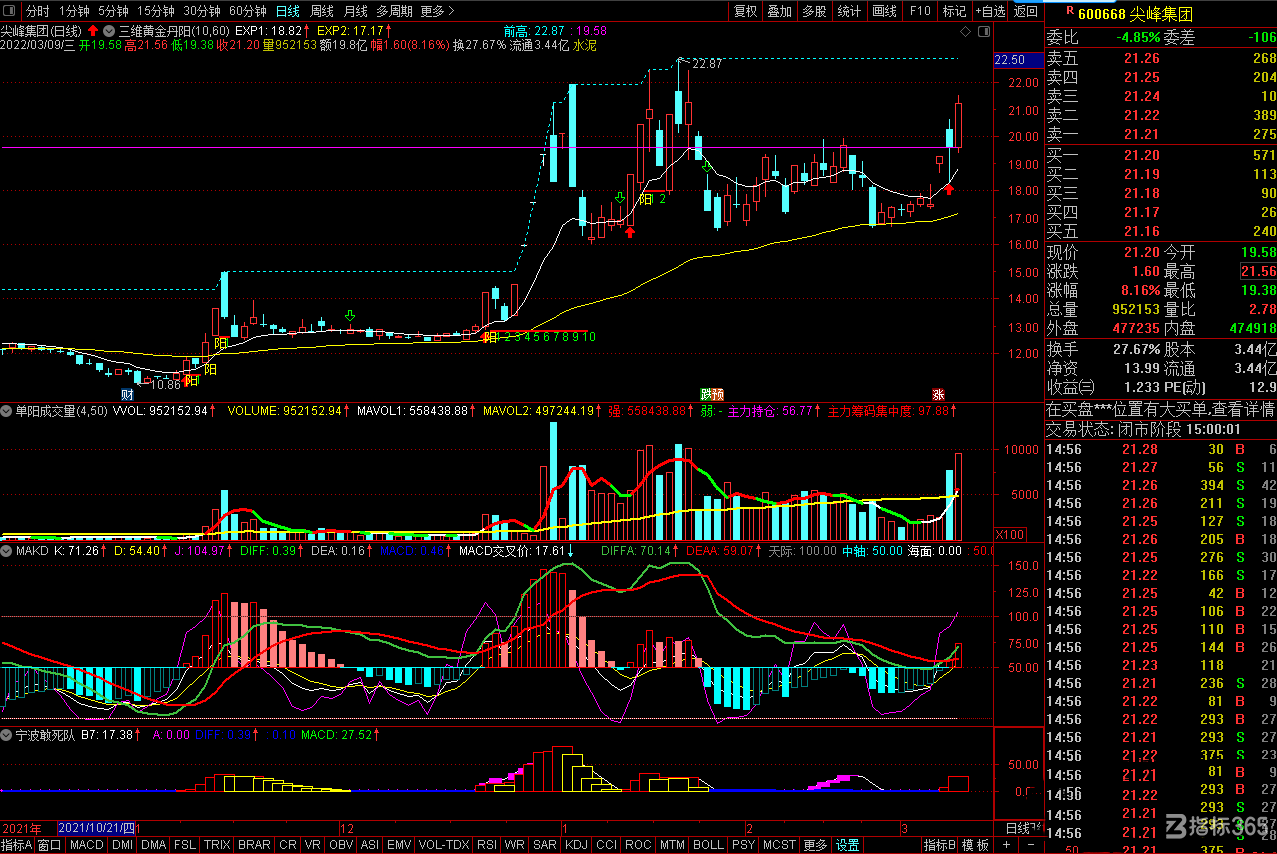The width and height of the screenshot is (1277, 854).
Task: Click the 画线 drawing button
Action: [x=884, y=11]
